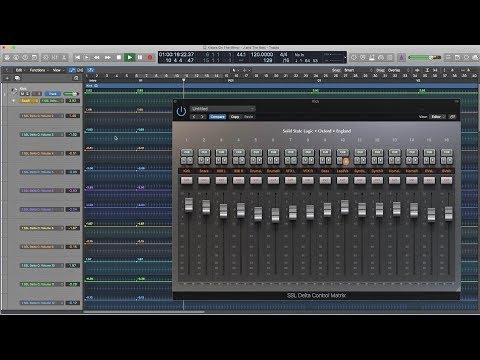Move the channel 1 Kick fader

click(189, 204)
